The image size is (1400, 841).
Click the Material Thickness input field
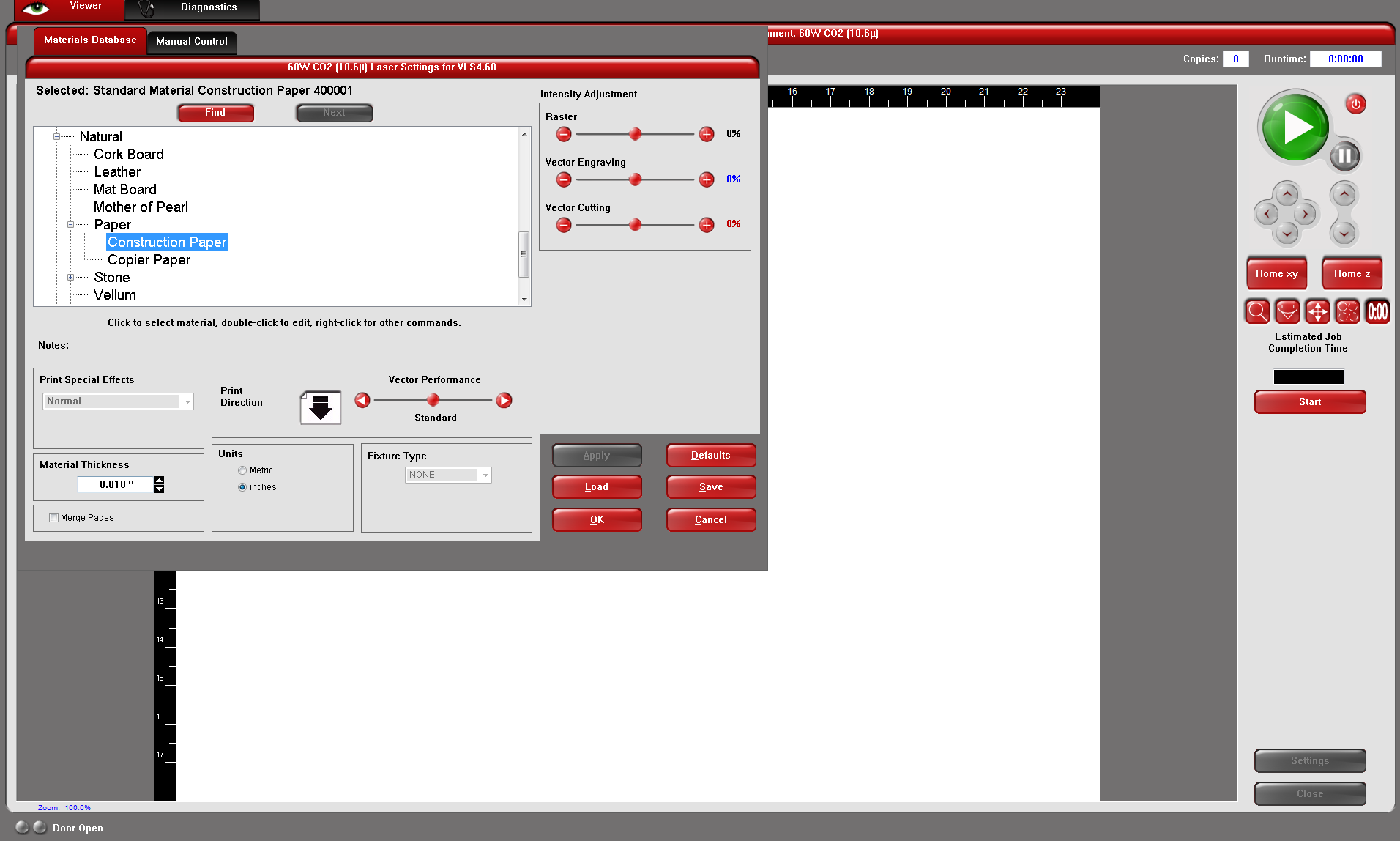tap(116, 485)
